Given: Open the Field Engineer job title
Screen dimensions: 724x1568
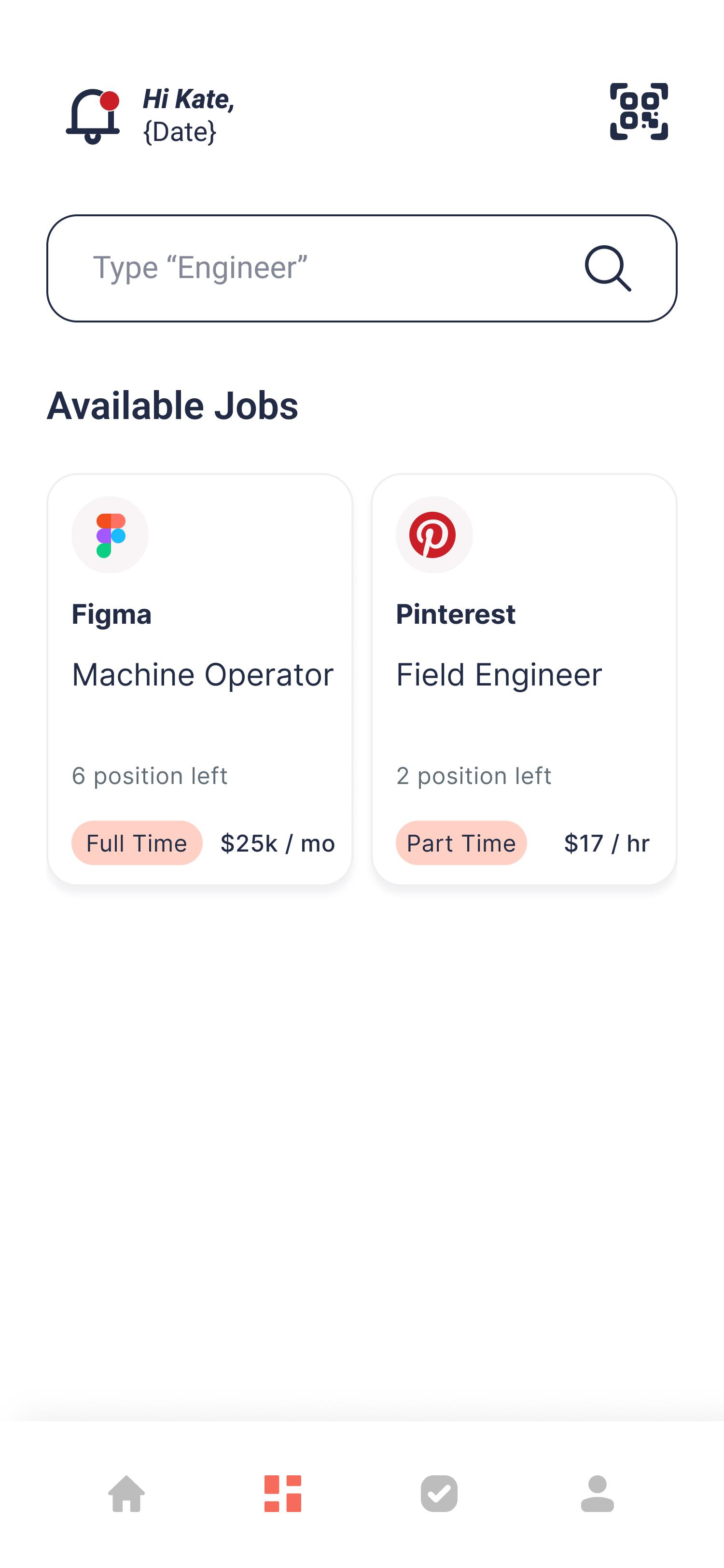Looking at the screenshot, I should [499, 675].
